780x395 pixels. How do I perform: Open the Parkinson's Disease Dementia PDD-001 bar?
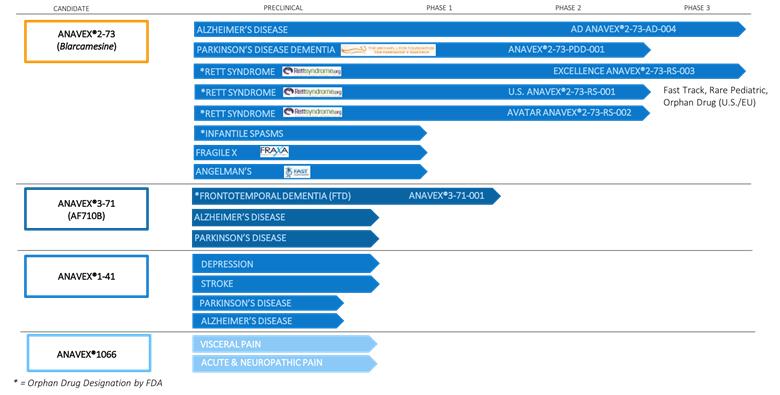point(422,50)
